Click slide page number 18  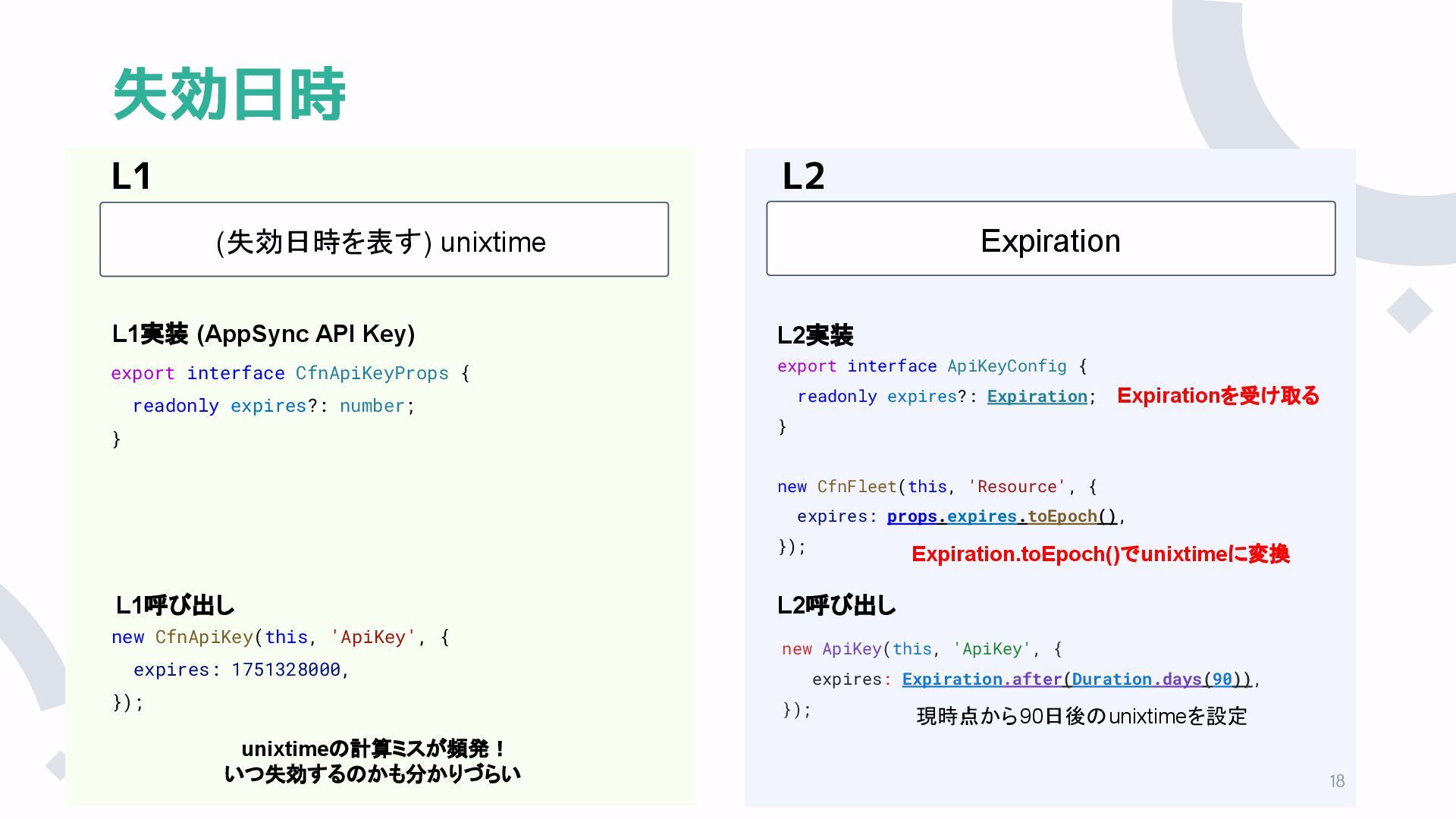coord(1337,781)
